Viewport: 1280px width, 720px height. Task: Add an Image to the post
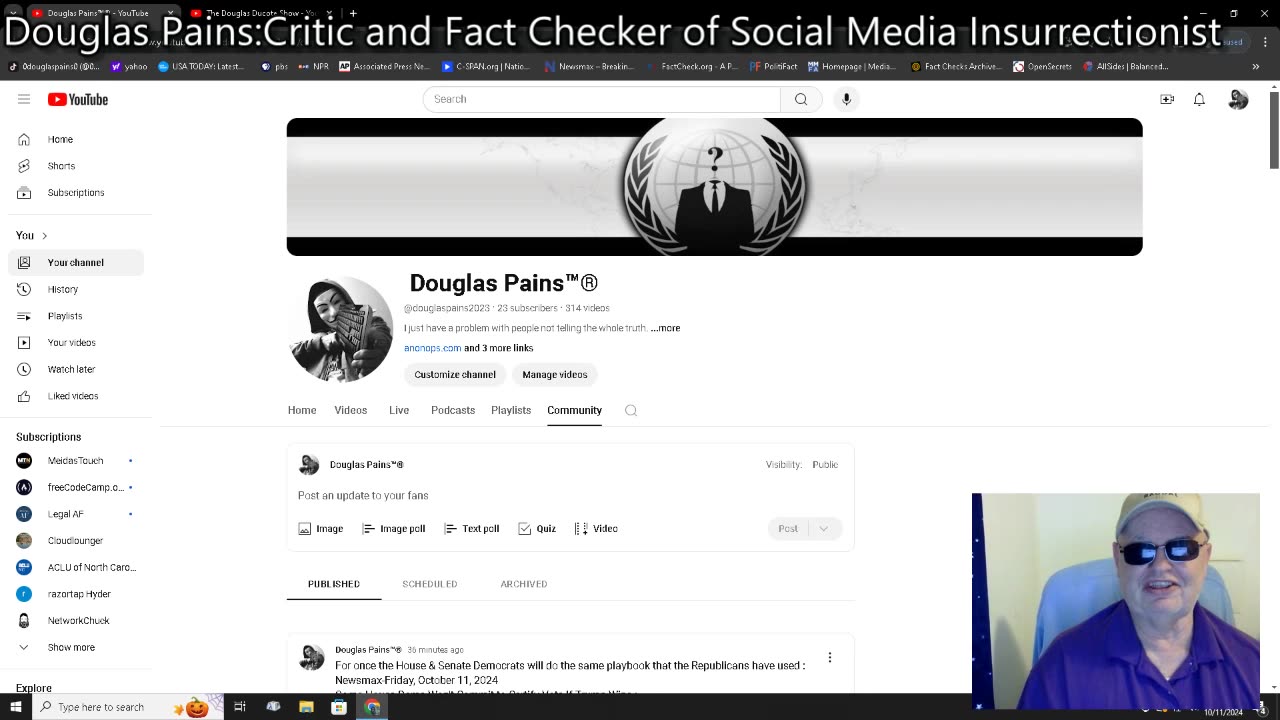321,528
